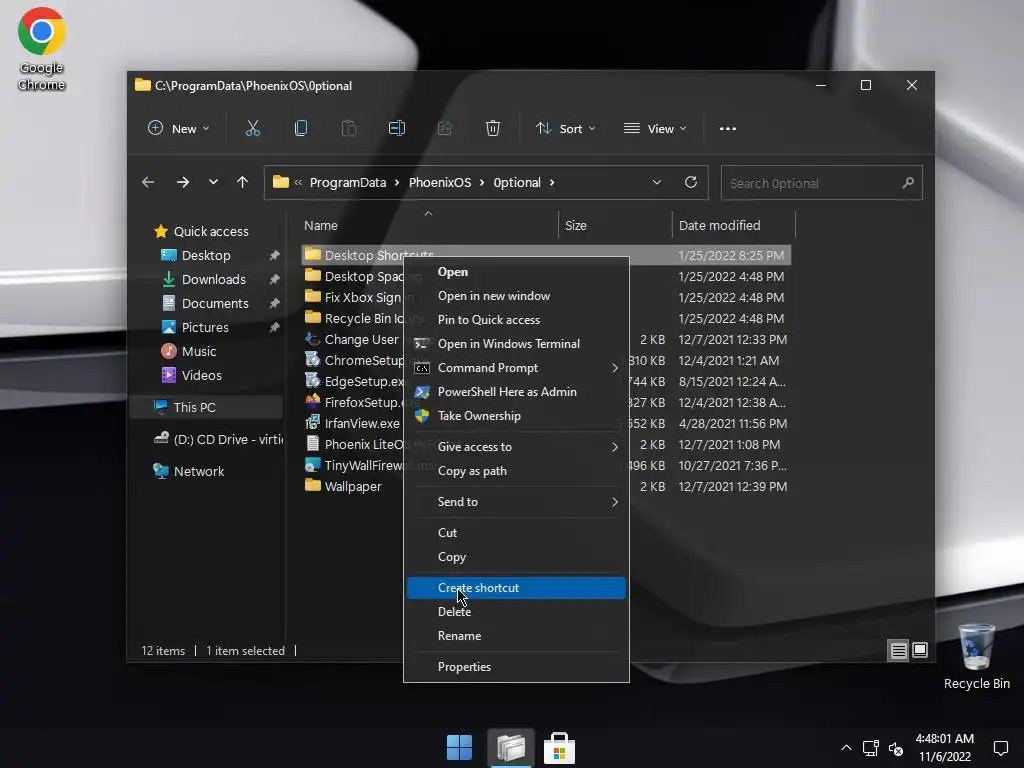The height and width of the screenshot is (768, 1024).
Task: Select This PC in navigation pane
Action: [x=194, y=408]
